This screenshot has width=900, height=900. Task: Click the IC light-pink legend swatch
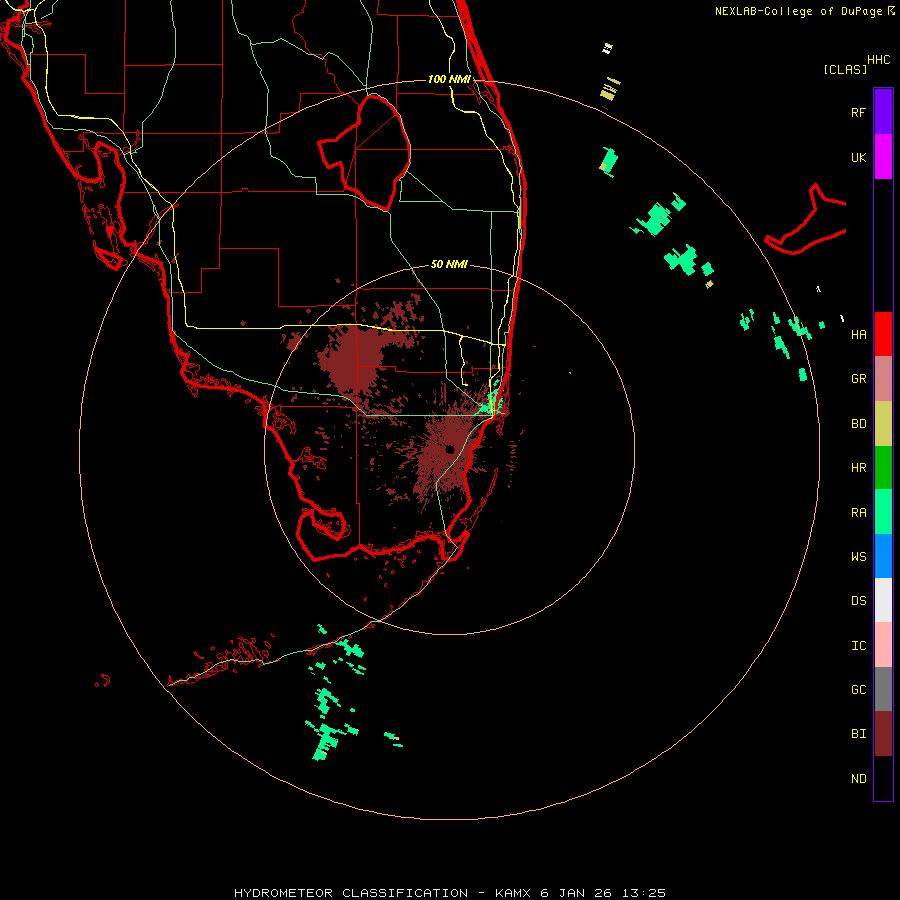[883, 645]
